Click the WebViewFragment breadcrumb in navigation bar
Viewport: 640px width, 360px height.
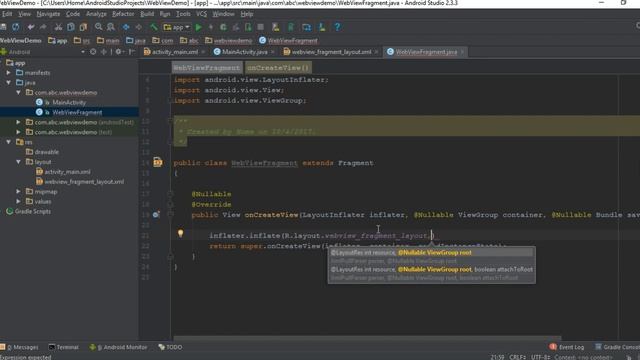coord(288,40)
